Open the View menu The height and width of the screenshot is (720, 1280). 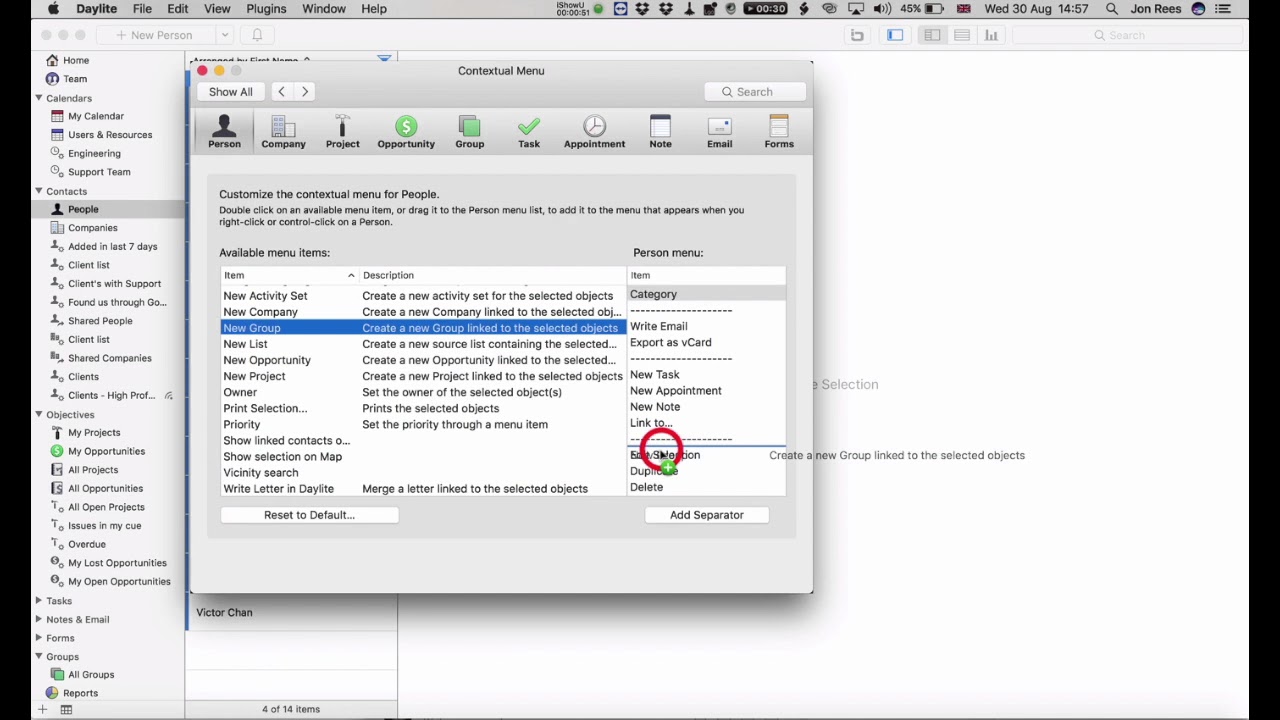pos(217,9)
